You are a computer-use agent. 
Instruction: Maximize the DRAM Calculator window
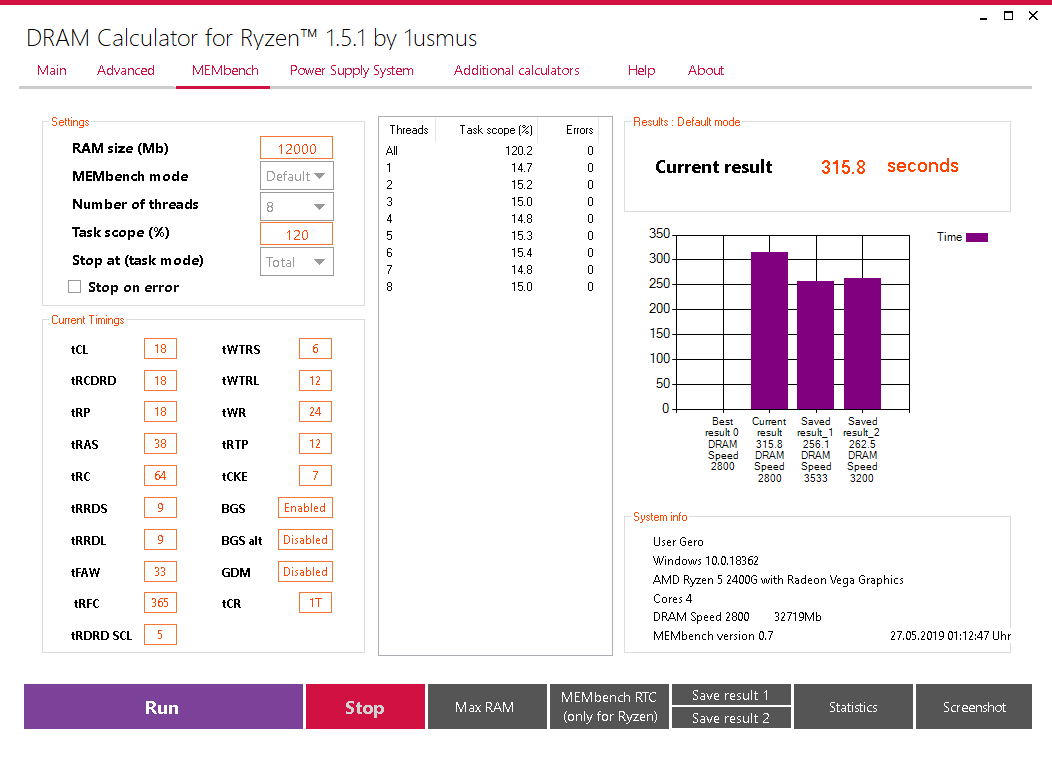(1008, 16)
